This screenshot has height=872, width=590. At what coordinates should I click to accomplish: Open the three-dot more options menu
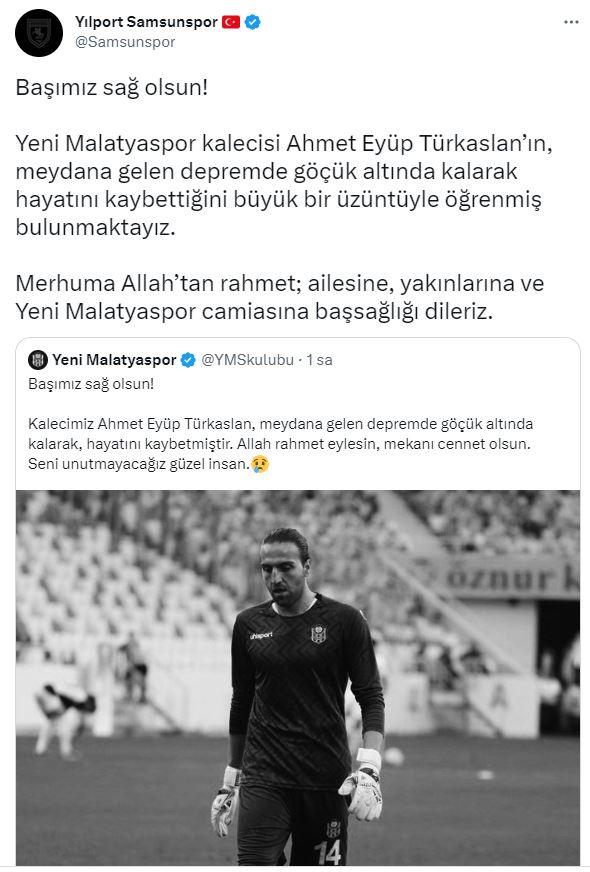click(x=571, y=22)
